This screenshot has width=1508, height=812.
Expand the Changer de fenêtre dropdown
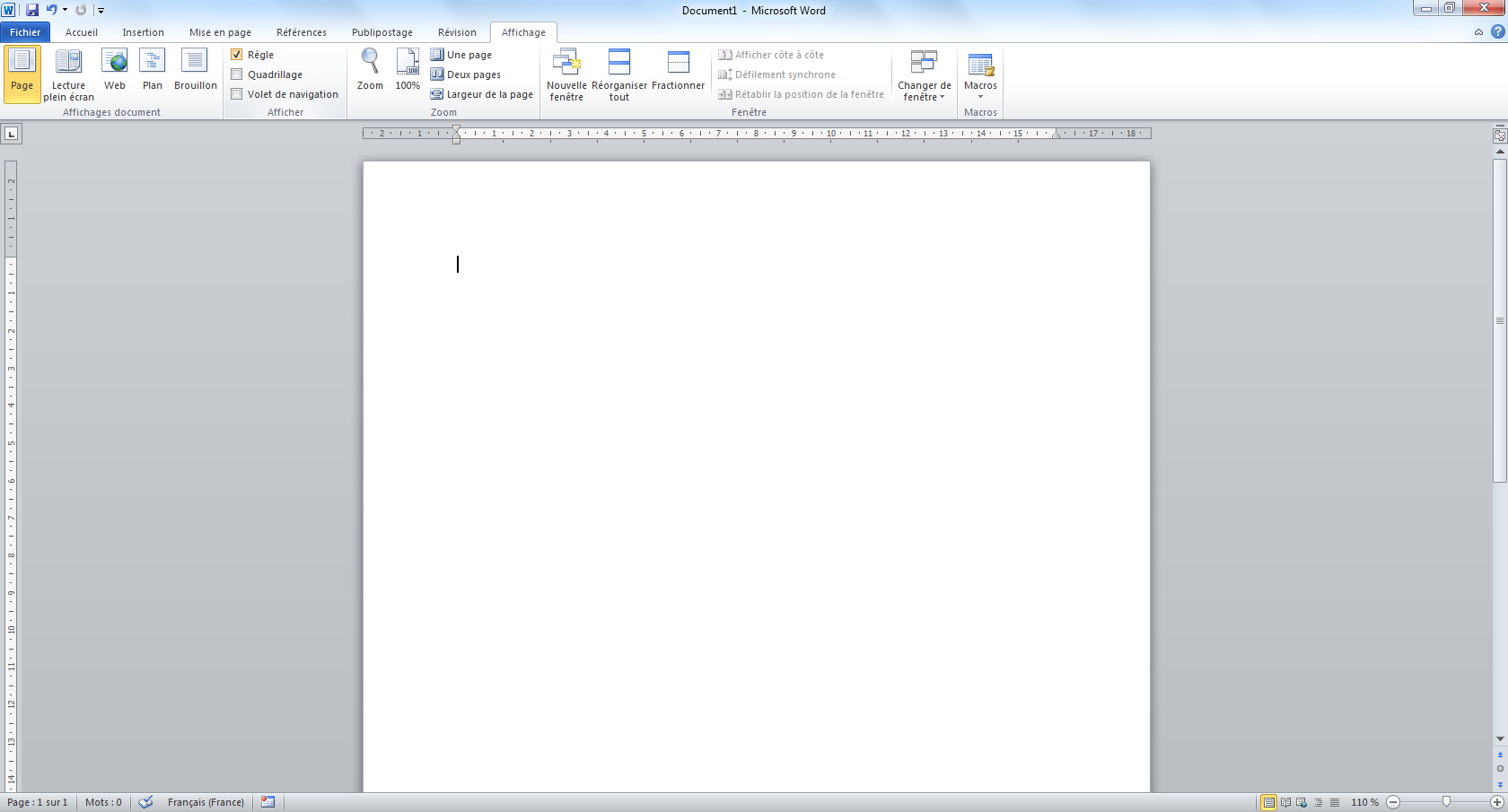click(x=924, y=75)
